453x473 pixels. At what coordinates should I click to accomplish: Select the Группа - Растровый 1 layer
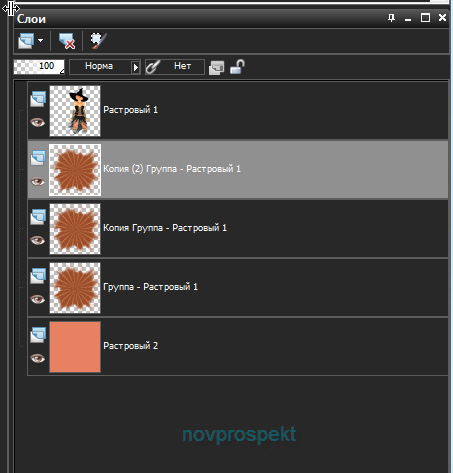[x=238, y=287]
